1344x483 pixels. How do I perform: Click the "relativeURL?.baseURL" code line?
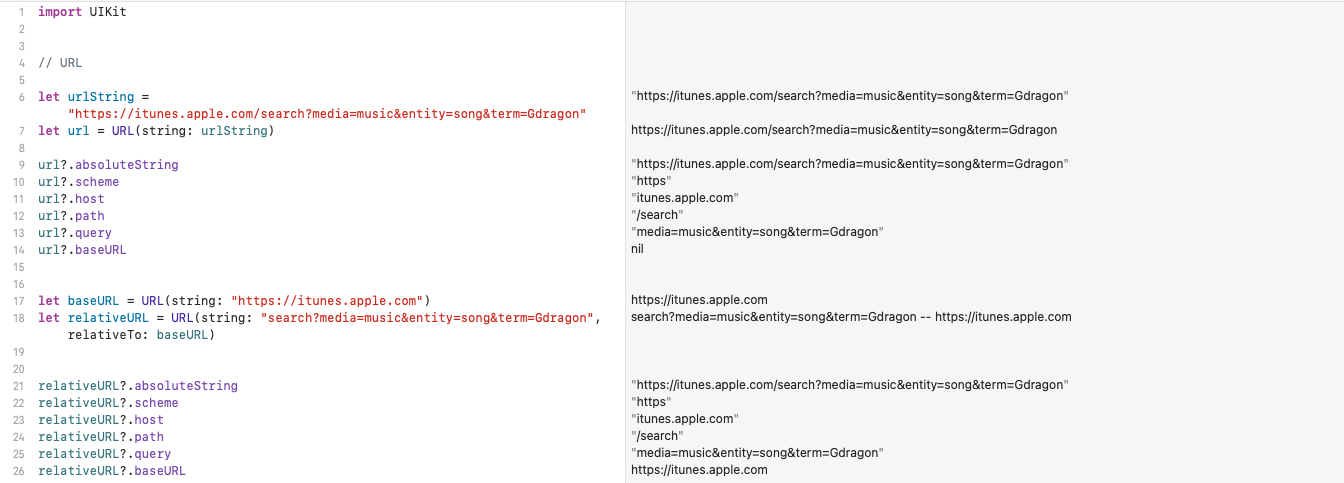click(112, 471)
